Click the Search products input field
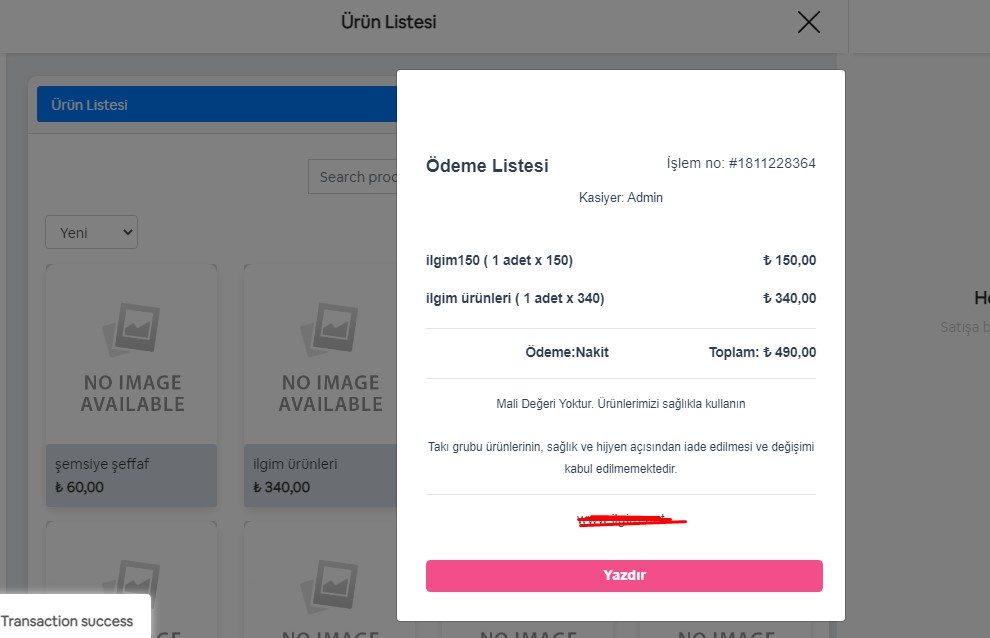Image resolution: width=990 pixels, height=638 pixels. click(352, 177)
